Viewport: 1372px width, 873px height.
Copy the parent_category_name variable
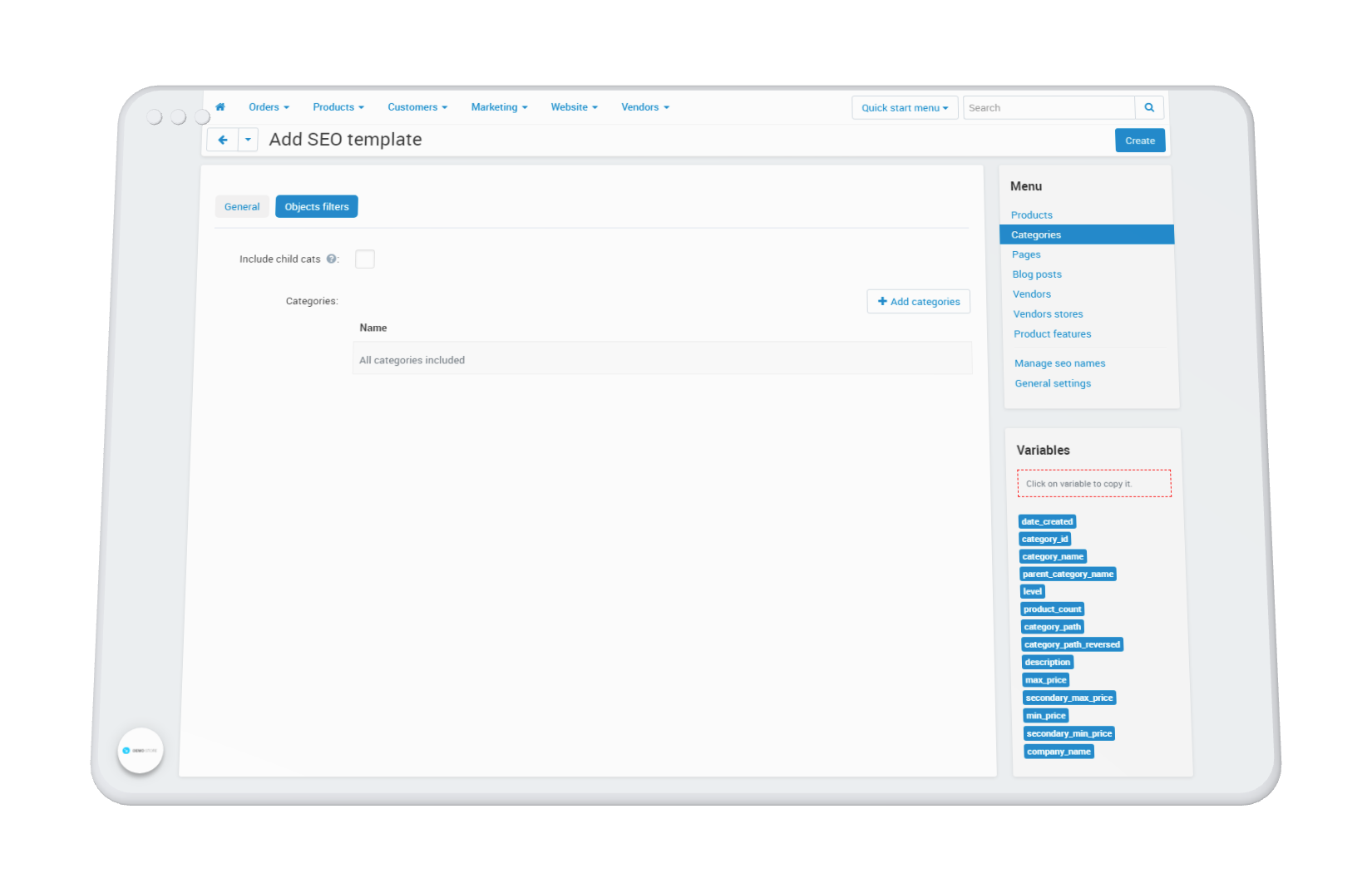pos(1068,575)
